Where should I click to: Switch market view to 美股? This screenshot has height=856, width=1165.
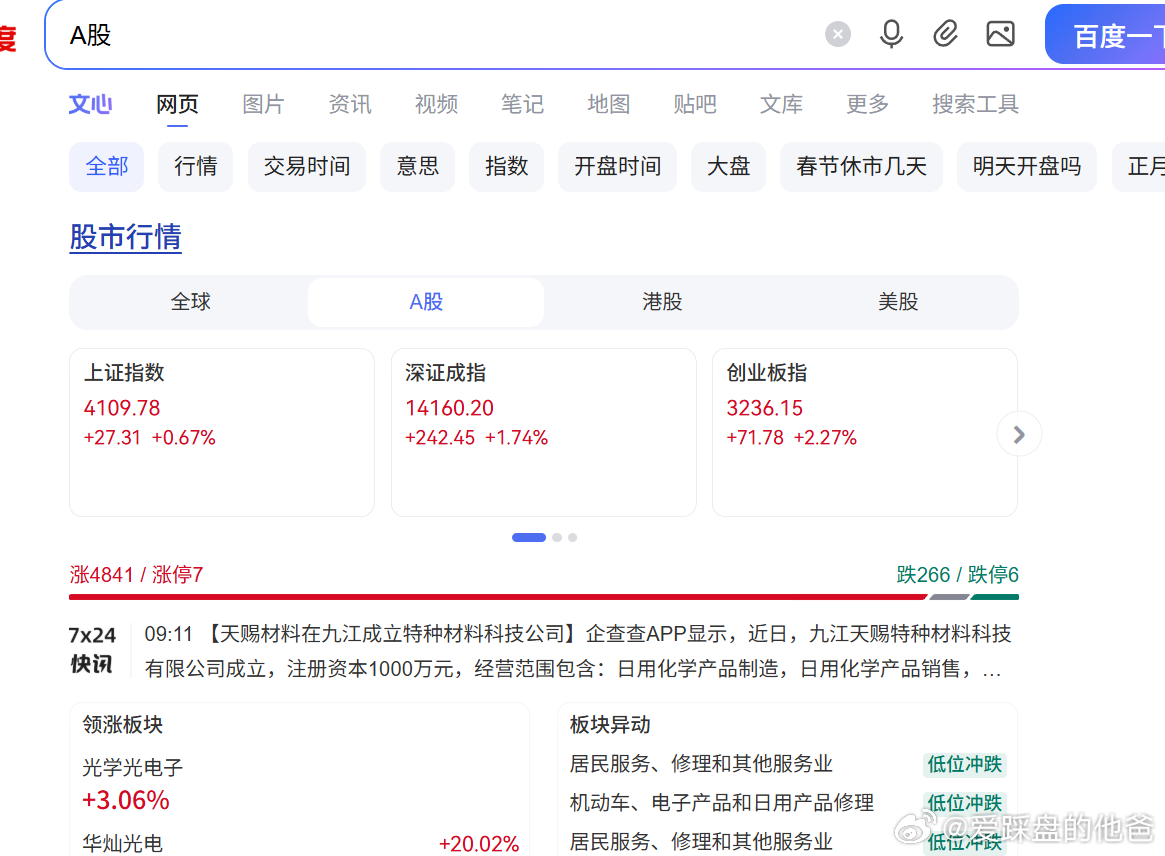point(898,302)
